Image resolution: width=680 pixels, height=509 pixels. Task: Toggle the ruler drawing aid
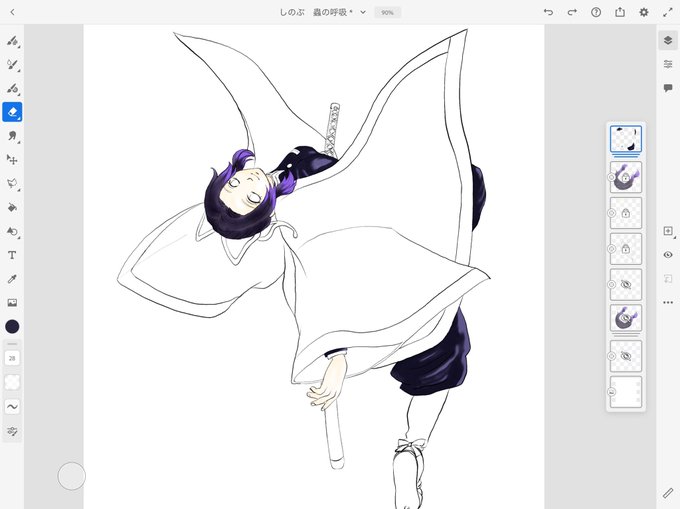click(668, 493)
